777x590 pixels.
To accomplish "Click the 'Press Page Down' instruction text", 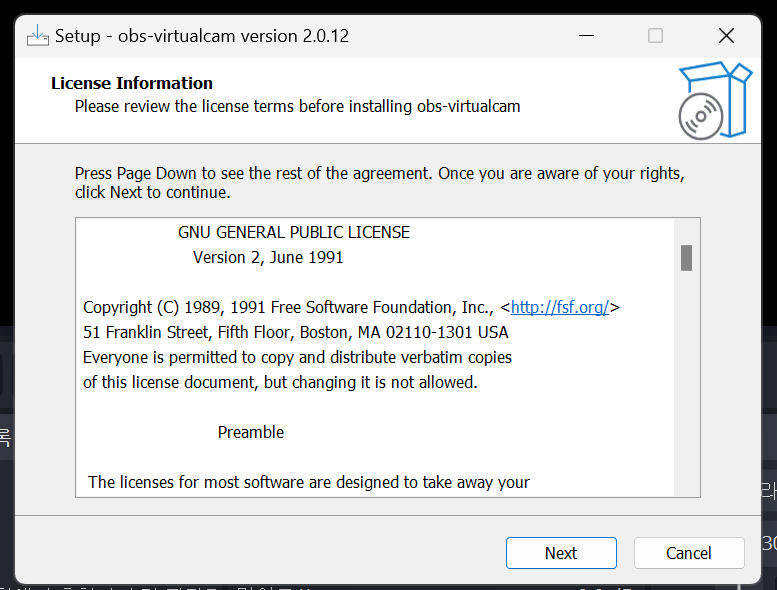I will 380,183.
